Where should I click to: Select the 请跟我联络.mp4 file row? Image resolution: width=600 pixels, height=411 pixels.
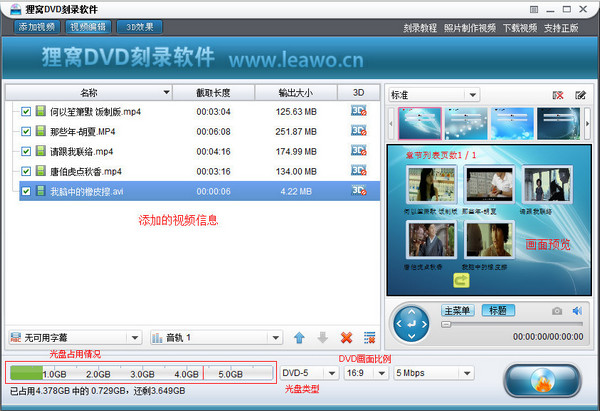pyautogui.click(x=199, y=151)
